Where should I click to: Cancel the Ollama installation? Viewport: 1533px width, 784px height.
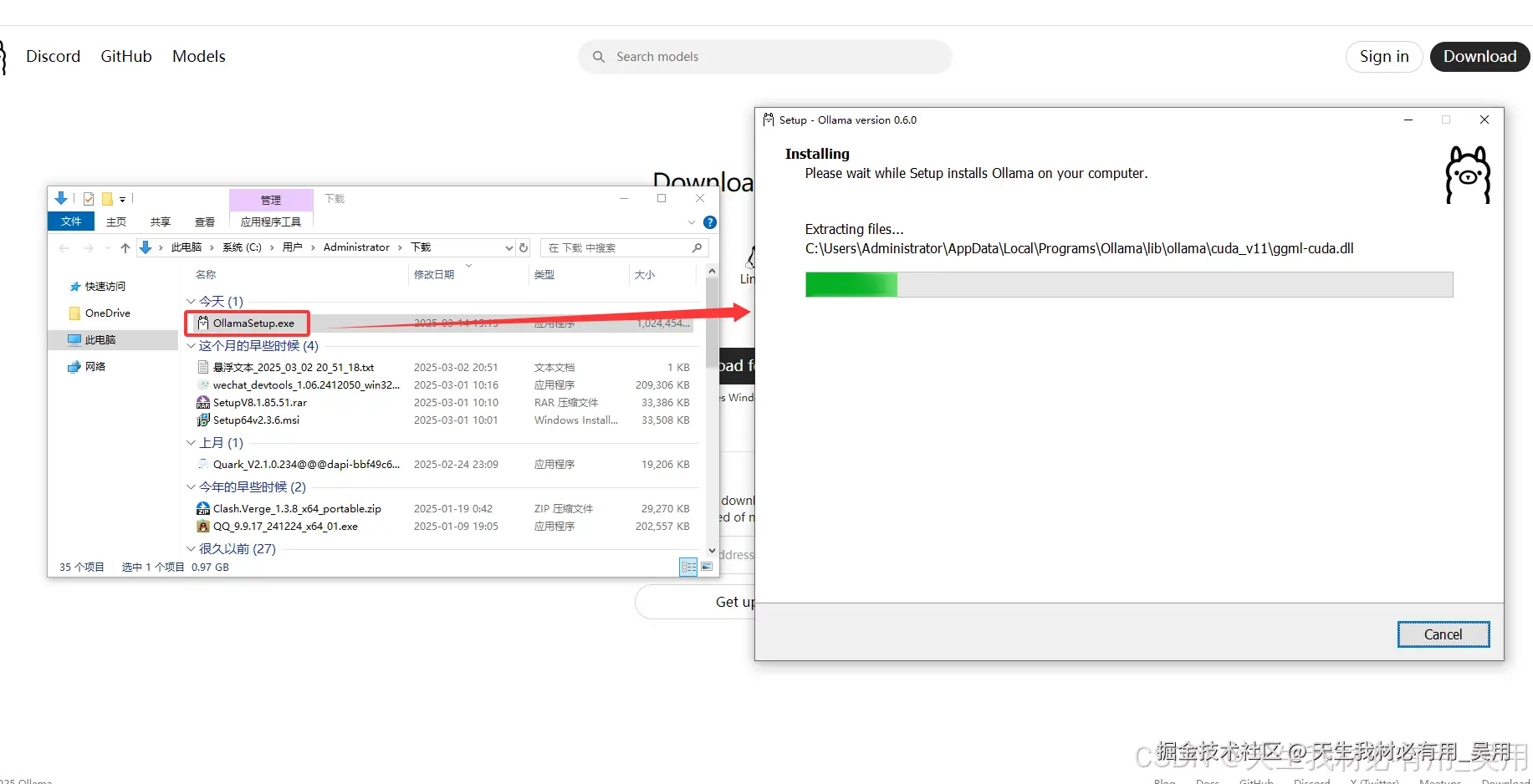point(1444,634)
